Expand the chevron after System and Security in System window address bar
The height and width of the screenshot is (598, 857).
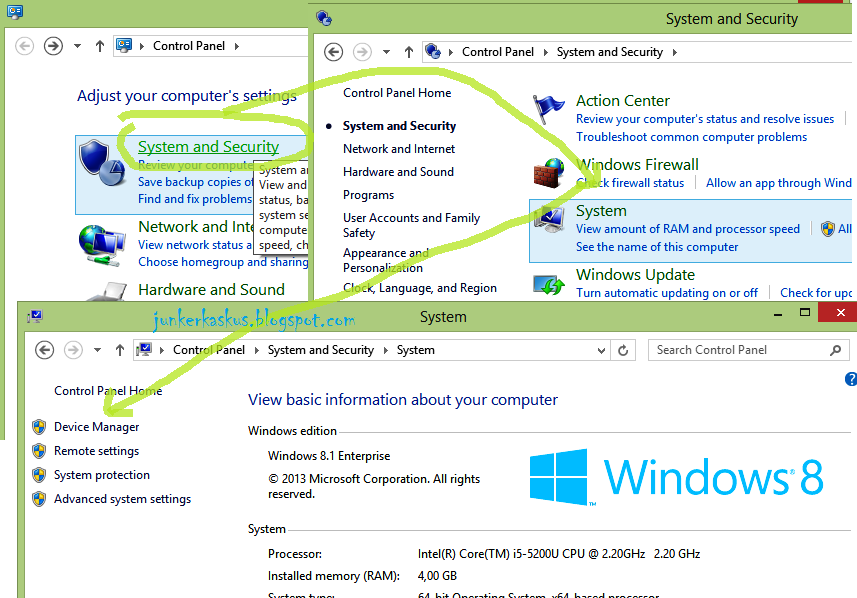(x=385, y=350)
